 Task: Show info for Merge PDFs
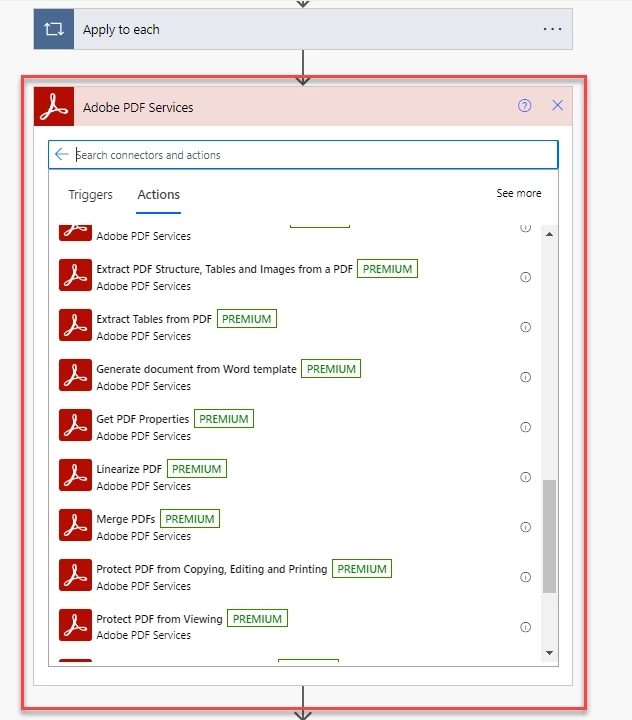pos(525,527)
